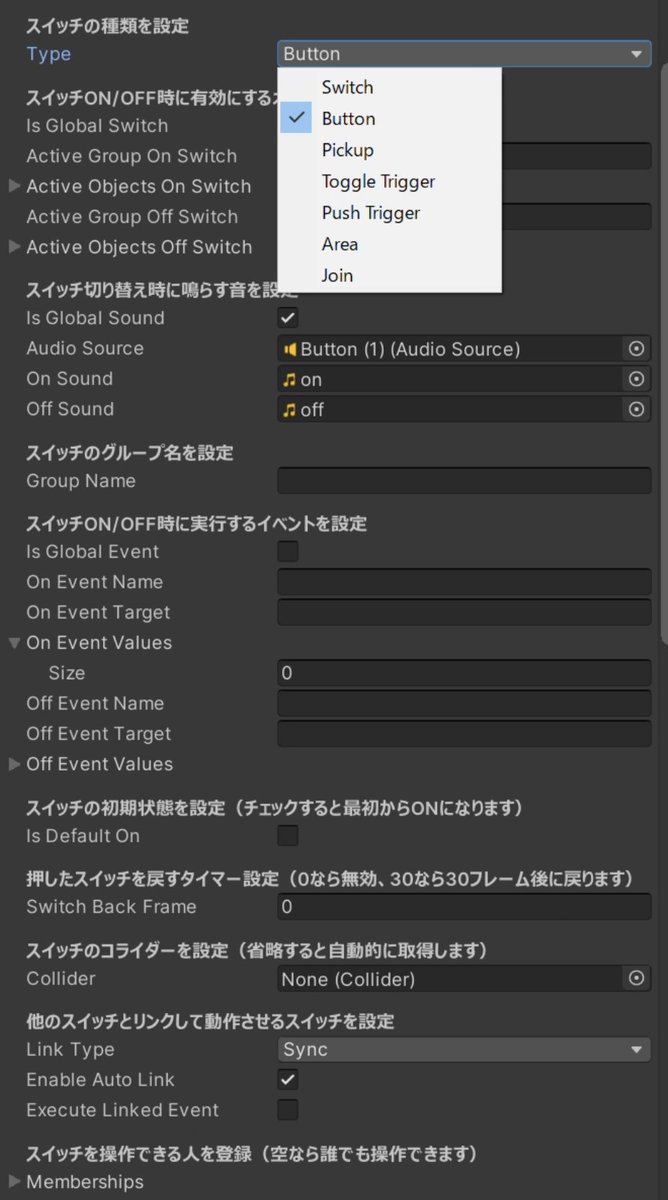Click the music note icon beside 'on'
Viewport: 668px width, 1200px height.
(x=290, y=380)
